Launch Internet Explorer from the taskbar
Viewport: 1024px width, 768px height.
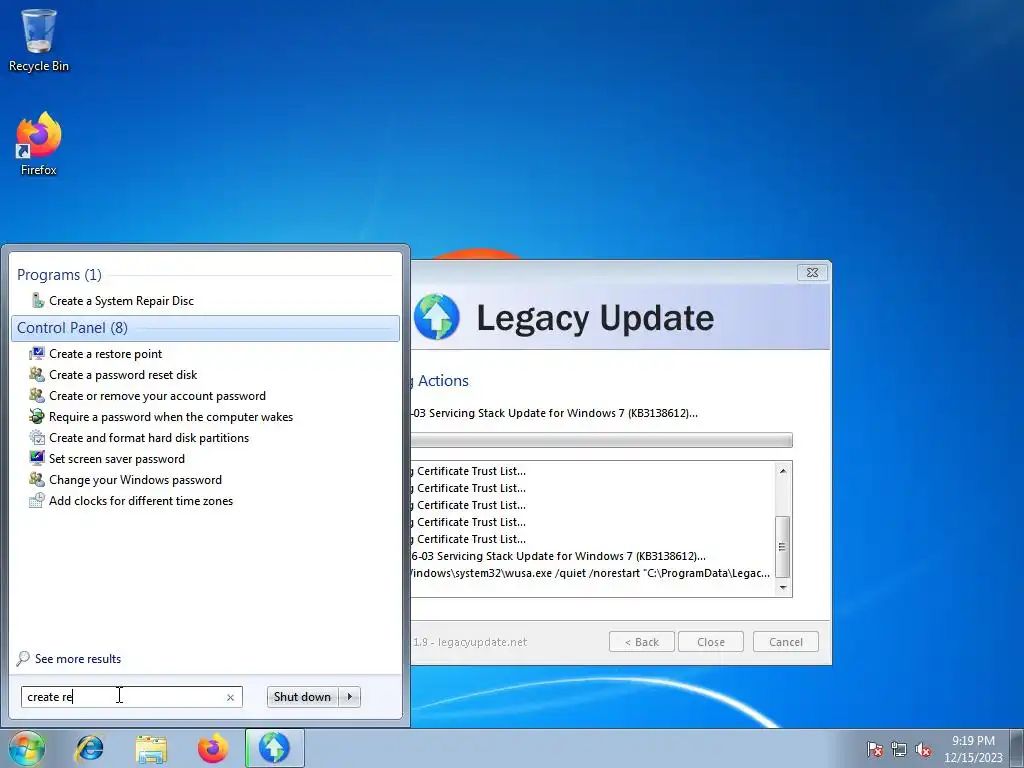click(x=89, y=748)
